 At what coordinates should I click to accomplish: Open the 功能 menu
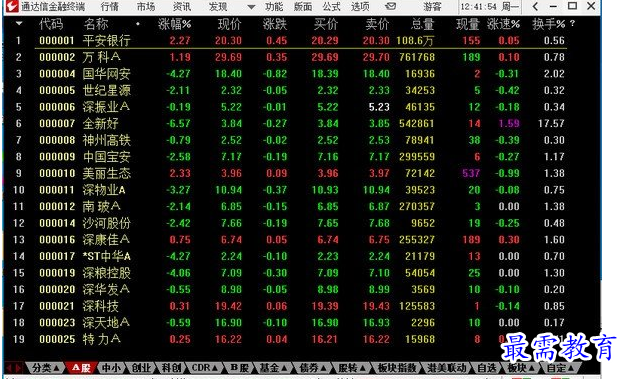[x=274, y=6]
